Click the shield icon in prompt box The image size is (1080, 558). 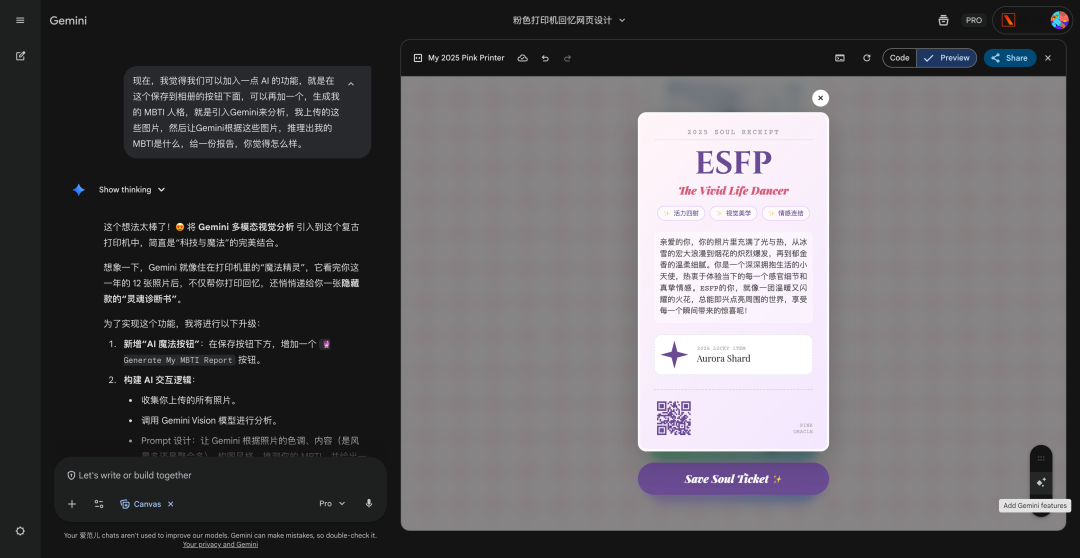pos(71,475)
